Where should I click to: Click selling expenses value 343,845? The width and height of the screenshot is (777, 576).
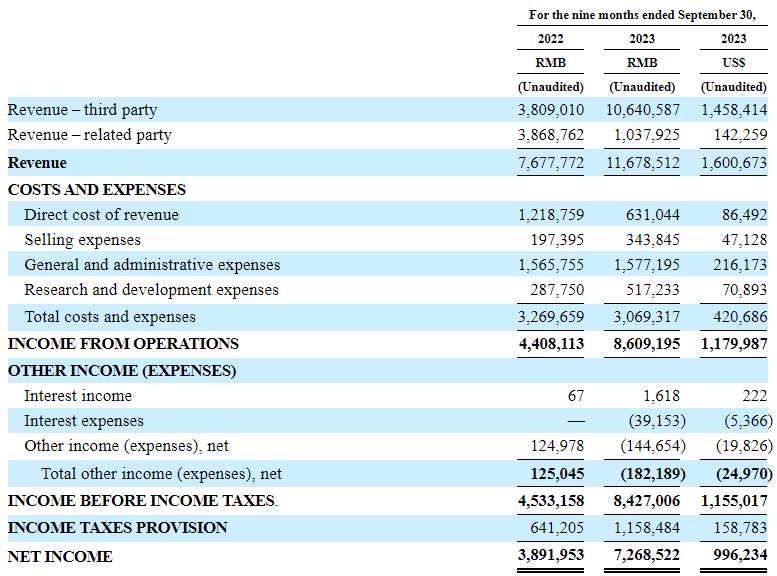pyautogui.click(x=653, y=240)
